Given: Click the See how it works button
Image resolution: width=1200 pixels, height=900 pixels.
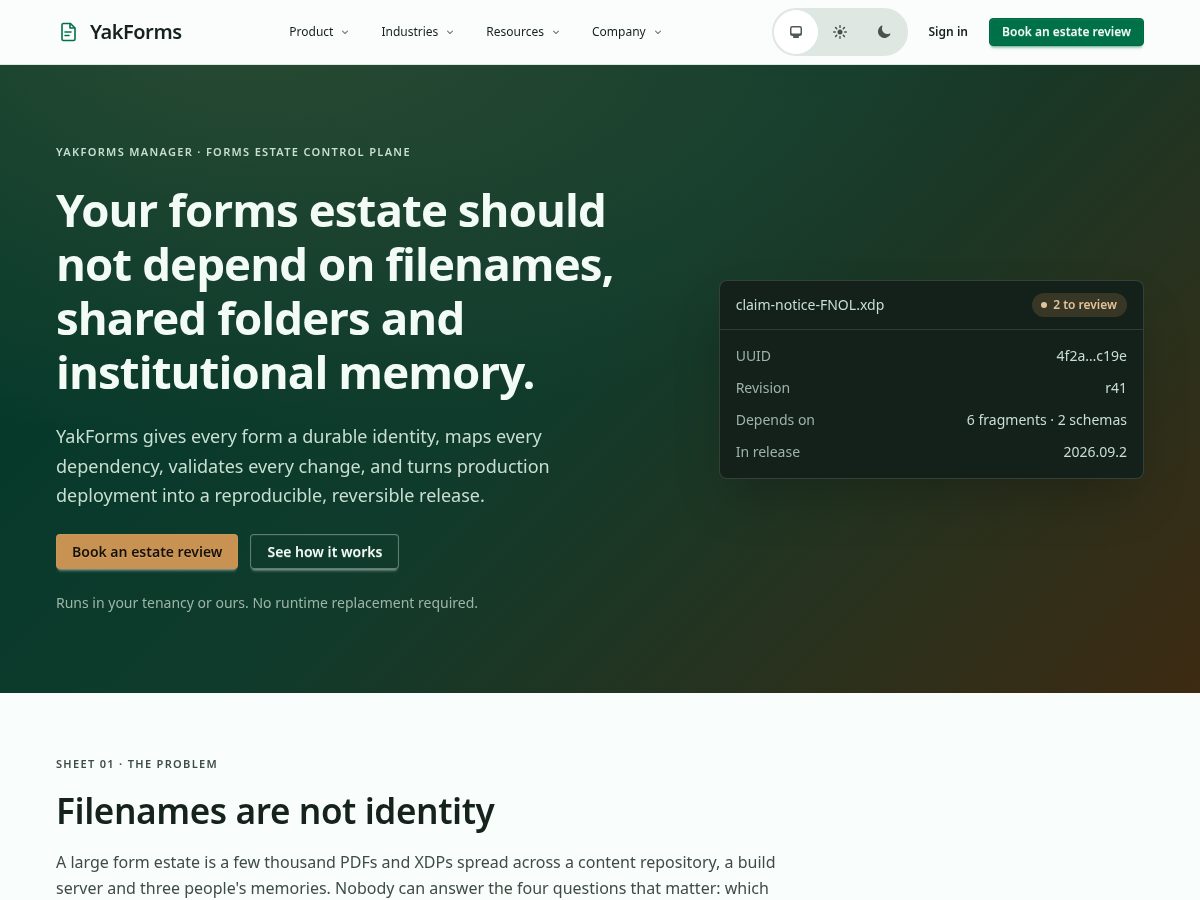Looking at the screenshot, I should pyautogui.click(x=324, y=552).
